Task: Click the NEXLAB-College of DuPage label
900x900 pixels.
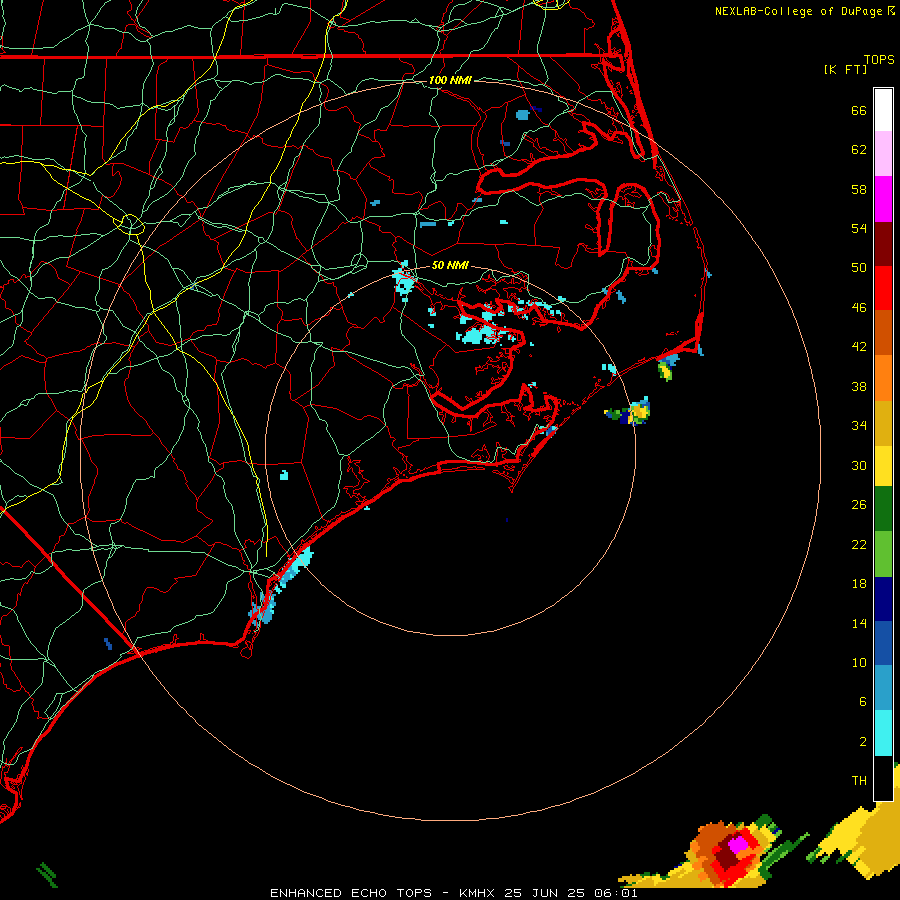Action: [798, 11]
